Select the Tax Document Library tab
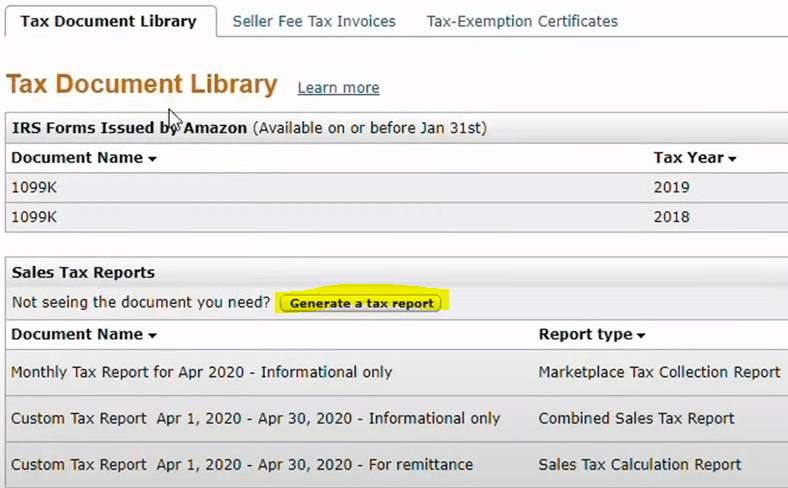The height and width of the screenshot is (488, 788). click(x=111, y=22)
